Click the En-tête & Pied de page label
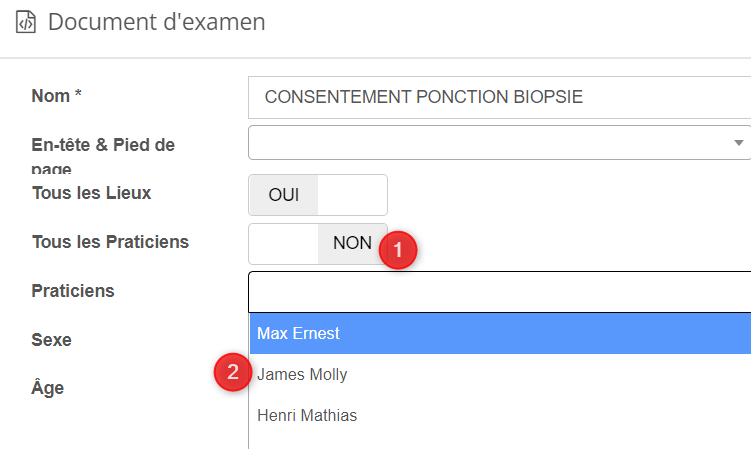The image size is (751, 449). click(x=103, y=145)
